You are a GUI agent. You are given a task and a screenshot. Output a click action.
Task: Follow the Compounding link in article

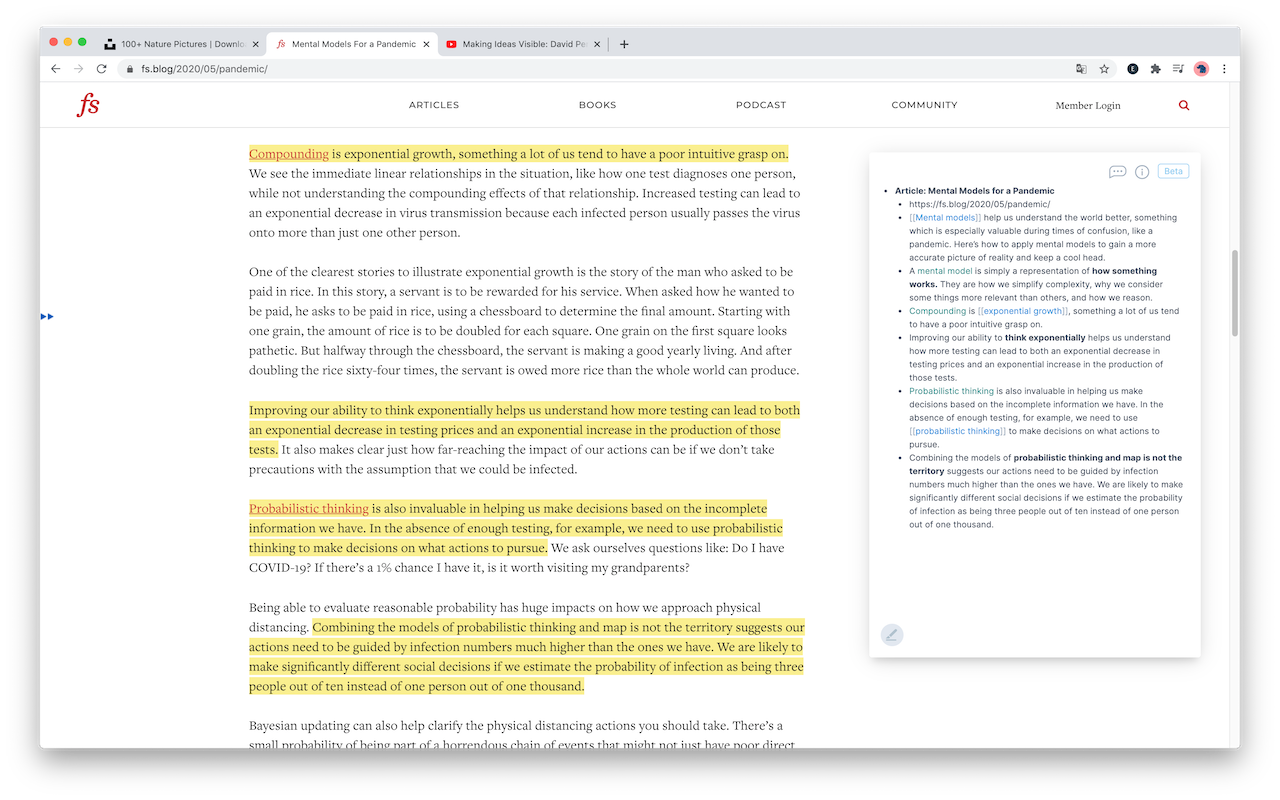tap(289, 154)
